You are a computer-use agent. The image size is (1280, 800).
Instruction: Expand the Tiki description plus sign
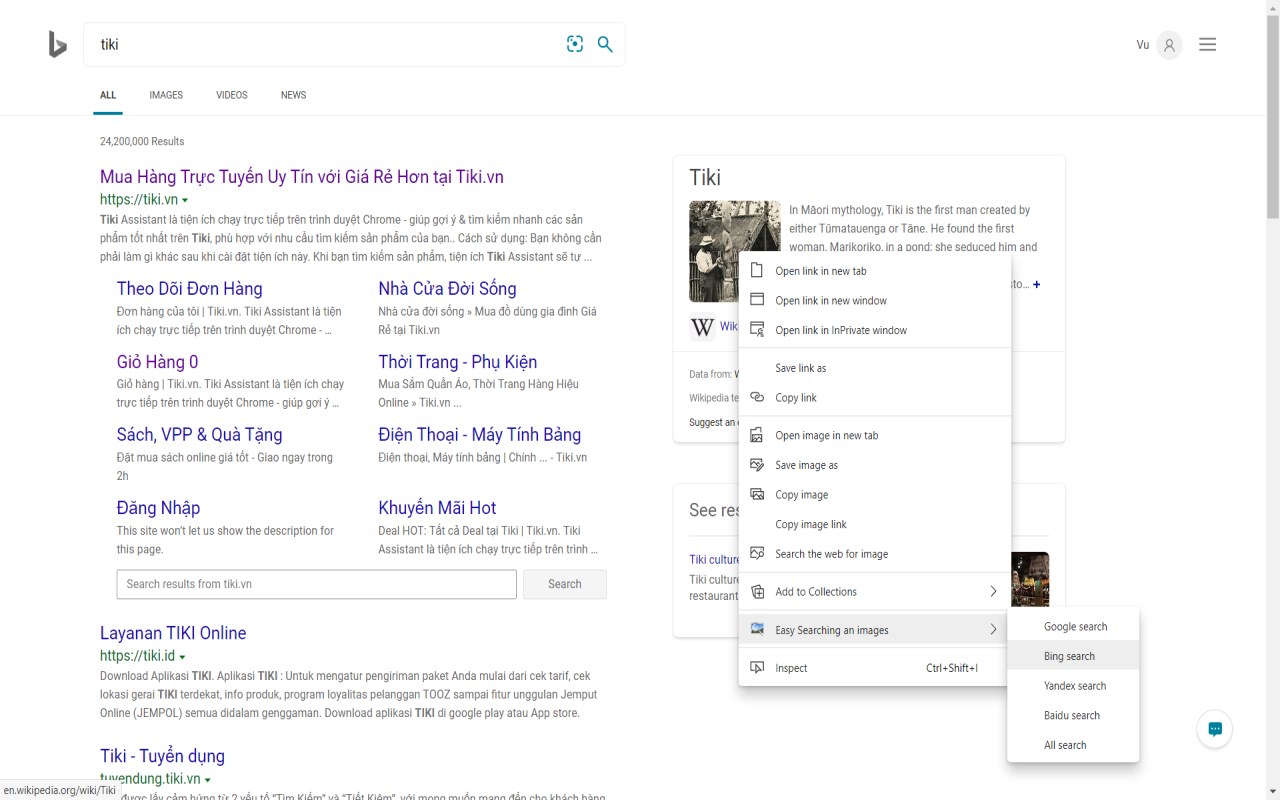click(x=1036, y=285)
